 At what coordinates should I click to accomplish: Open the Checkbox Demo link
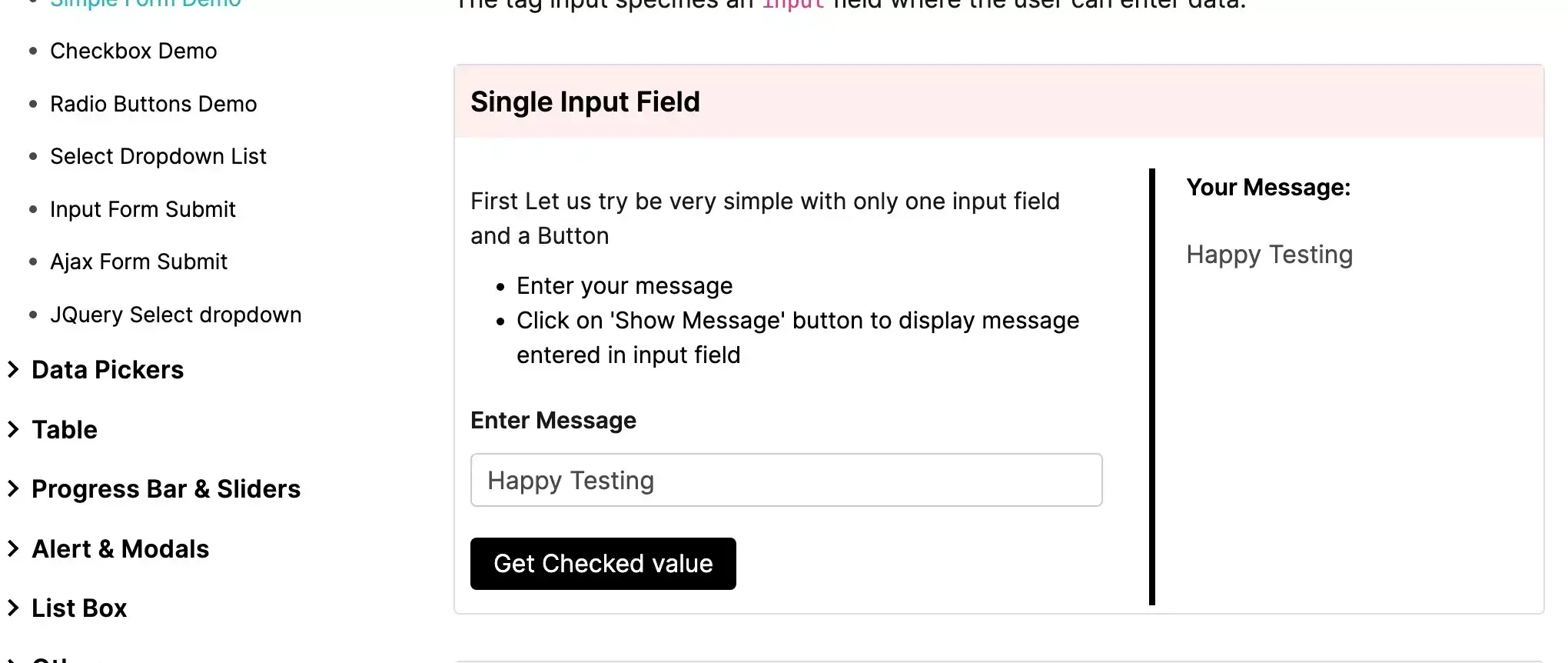click(134, 51)
